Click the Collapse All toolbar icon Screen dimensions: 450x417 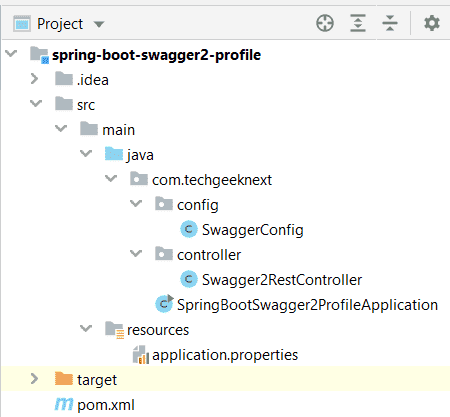point(390,23)
